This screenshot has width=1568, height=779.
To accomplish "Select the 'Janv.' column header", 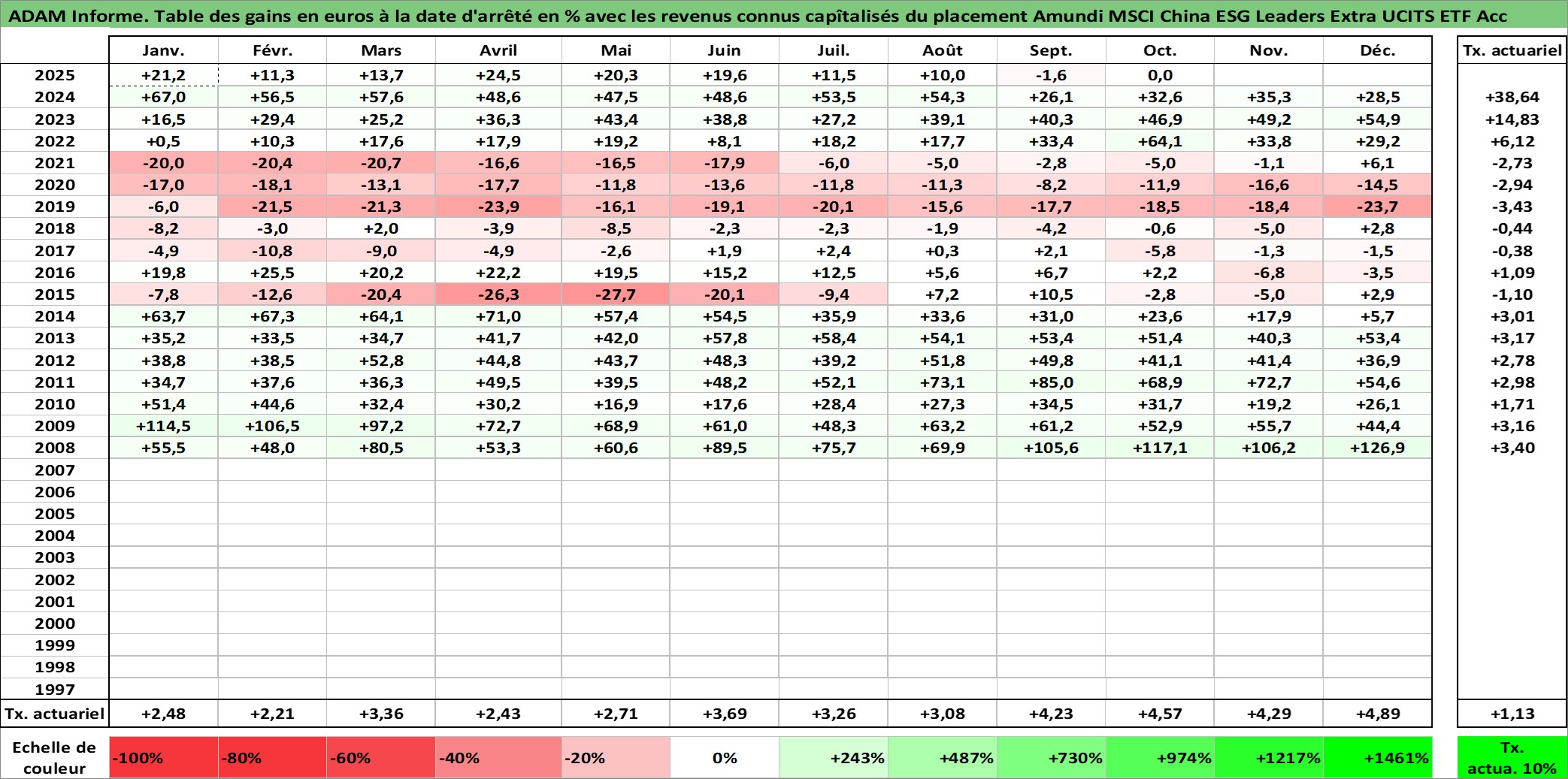I will (163, 50).
